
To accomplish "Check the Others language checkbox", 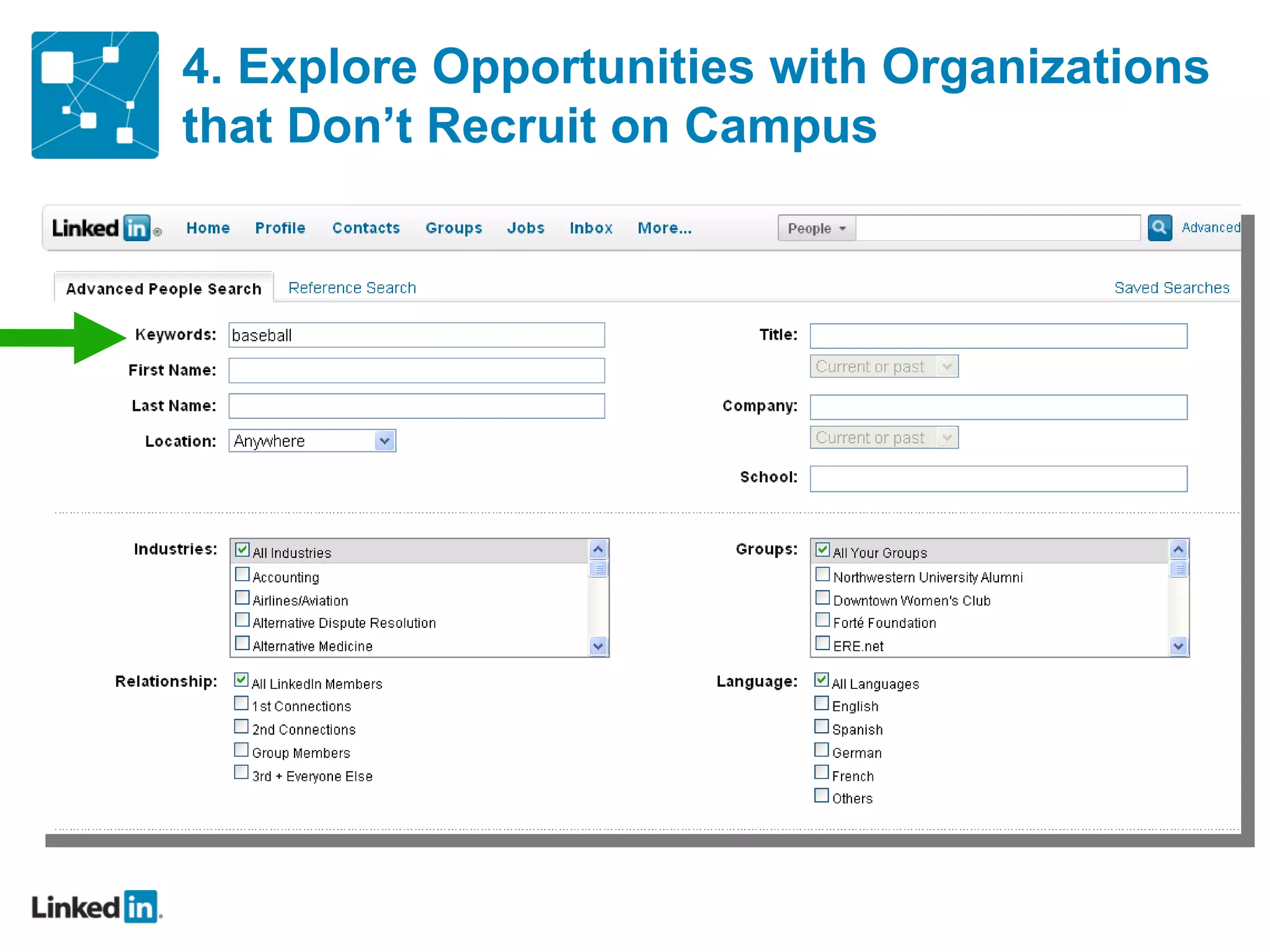I will tap(822, 796).
